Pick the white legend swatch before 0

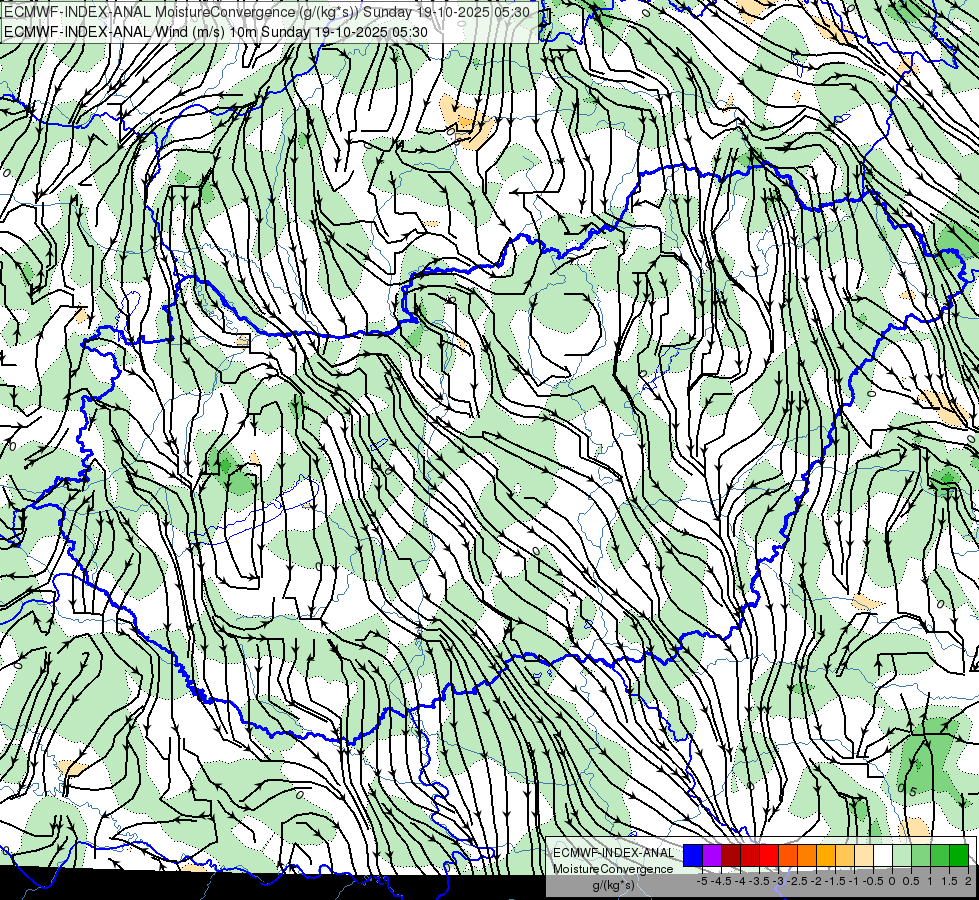[x=883, y=855]
